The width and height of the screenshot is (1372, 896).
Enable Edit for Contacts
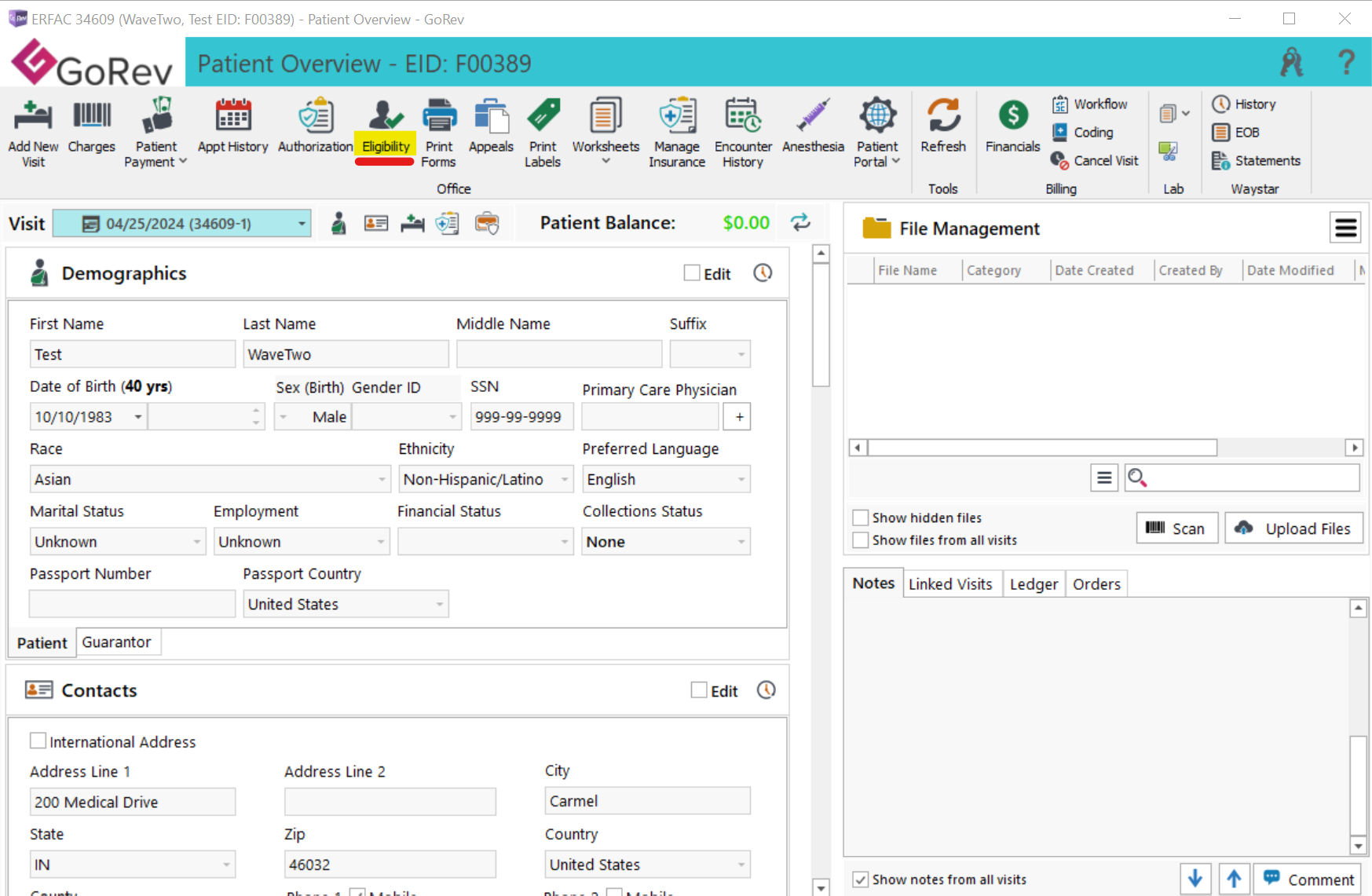pyautogui.click(x=699, y=689)
